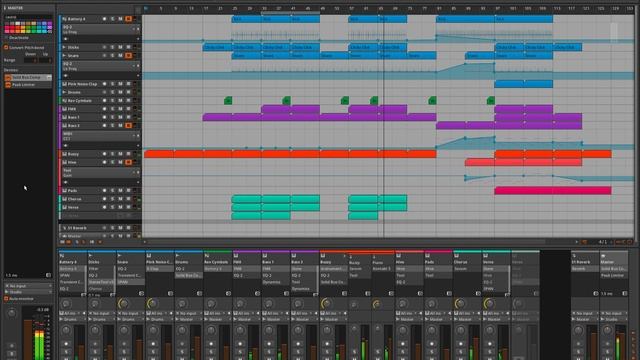Select SPAN device in Battery 4 mixer strip
Image resolution: width=640 pixels, height=360 pixels.
coord(71,276)
